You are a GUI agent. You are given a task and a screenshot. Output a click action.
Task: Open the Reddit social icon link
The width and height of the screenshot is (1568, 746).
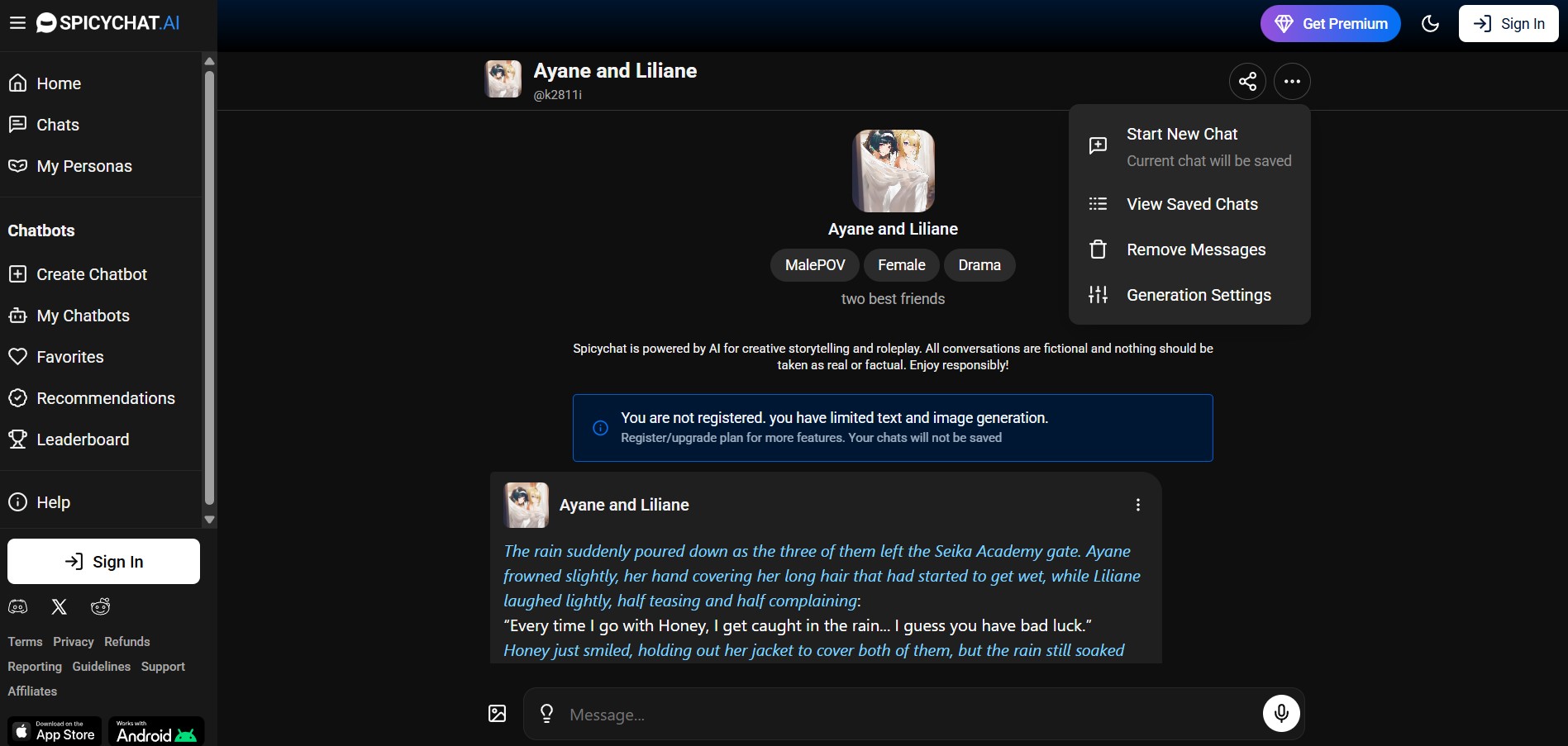pyautogui.click(x=100, y=607)
